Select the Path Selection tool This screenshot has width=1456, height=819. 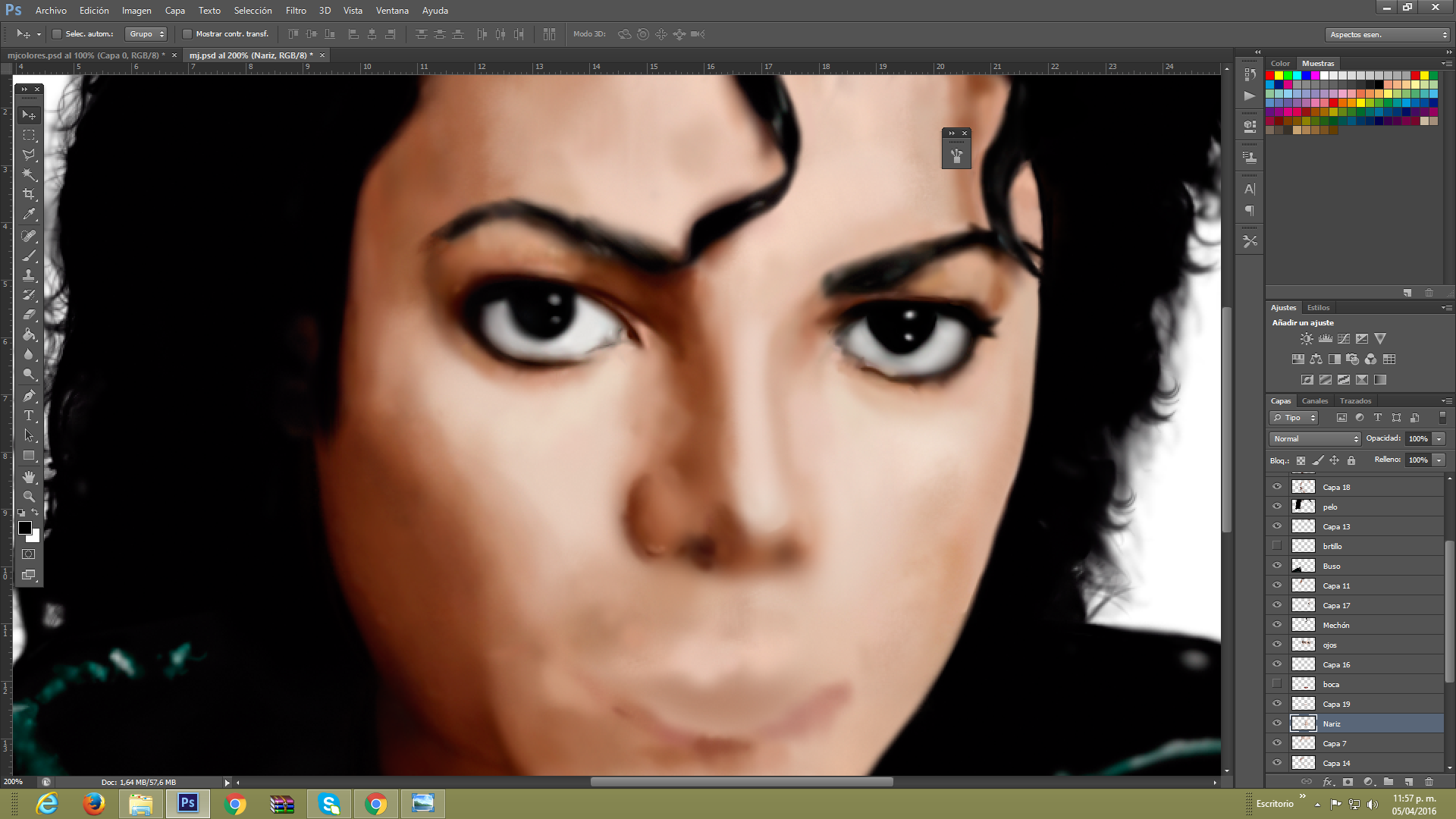pos(29,435)
